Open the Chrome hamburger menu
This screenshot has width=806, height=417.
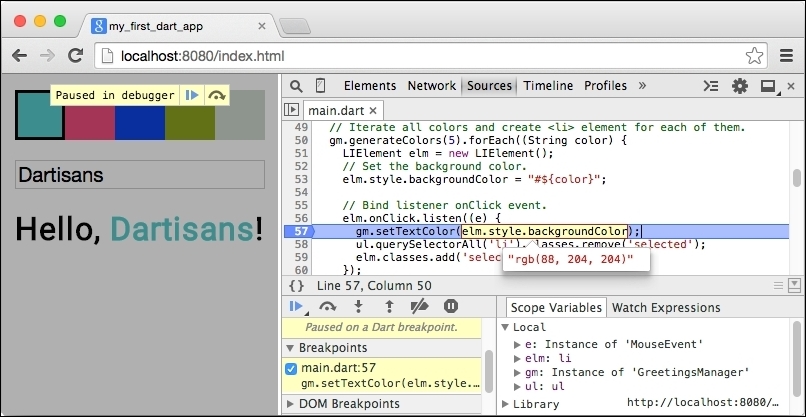[786, 56]
